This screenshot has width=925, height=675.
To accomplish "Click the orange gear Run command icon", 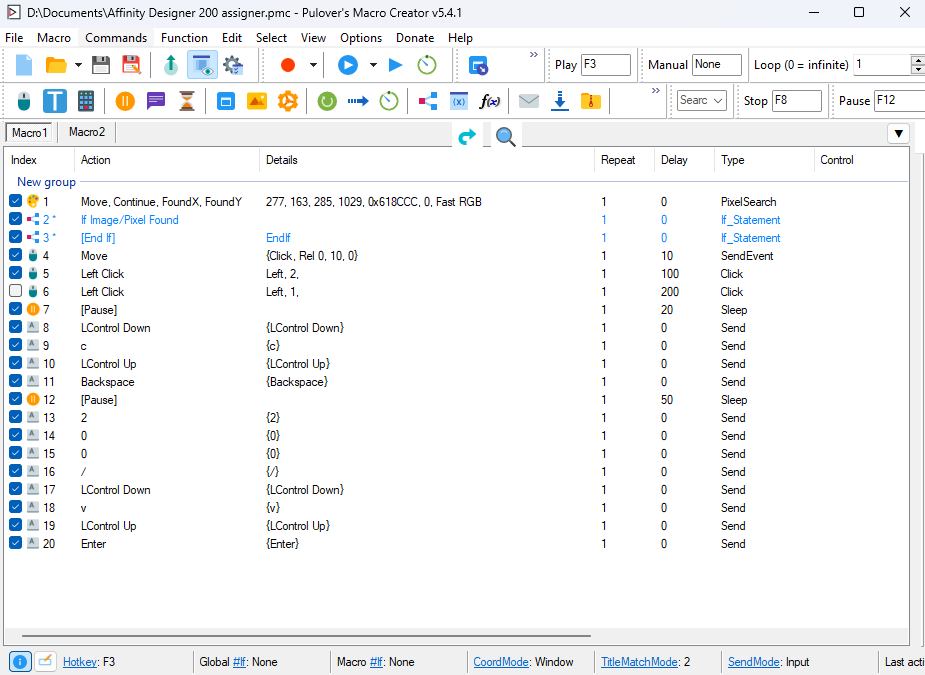I will click(288, 101).
